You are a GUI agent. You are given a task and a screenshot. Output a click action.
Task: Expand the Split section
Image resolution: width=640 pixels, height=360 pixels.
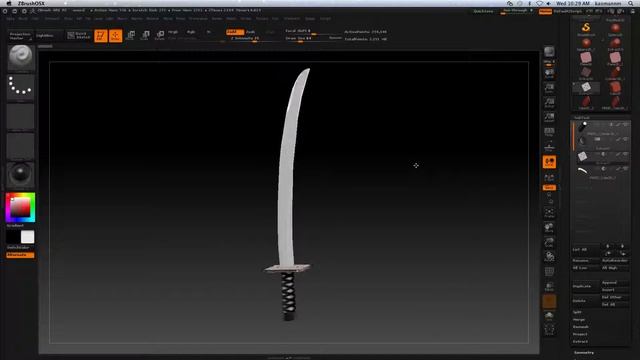(577, 312)
